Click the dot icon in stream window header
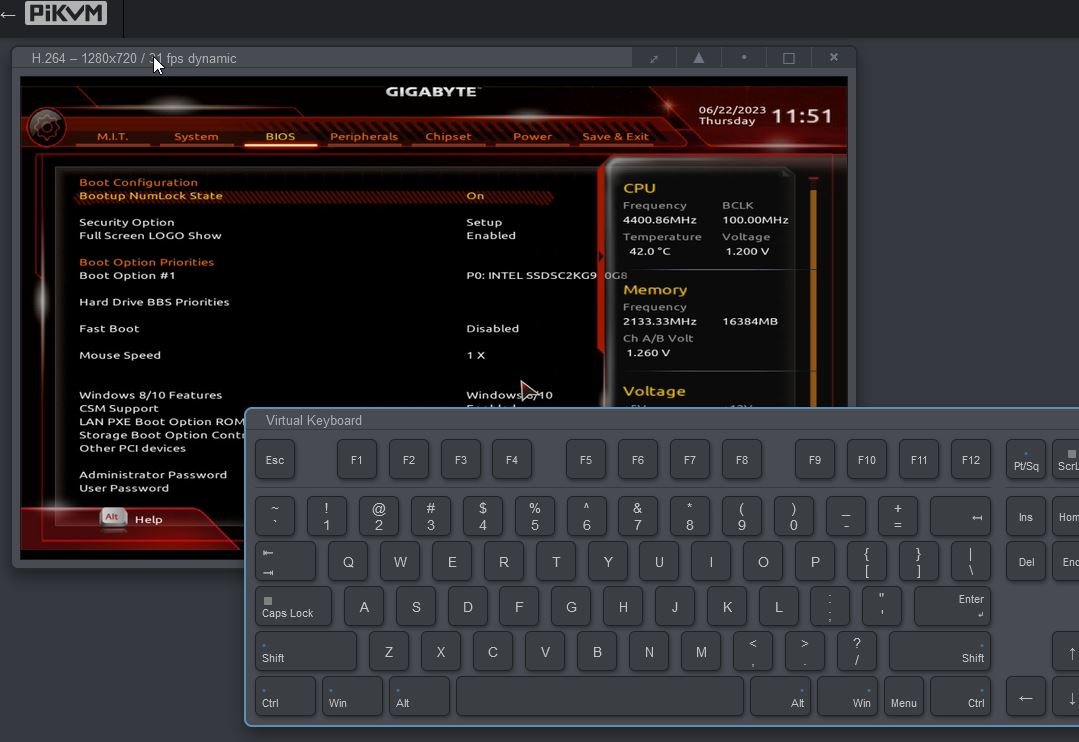This screenshot has height=742, width=1079. 744,58
